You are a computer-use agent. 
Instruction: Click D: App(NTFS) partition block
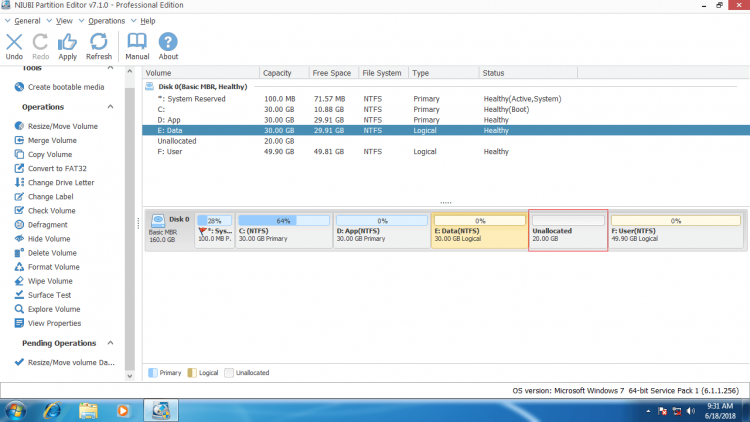click(382, 230)
